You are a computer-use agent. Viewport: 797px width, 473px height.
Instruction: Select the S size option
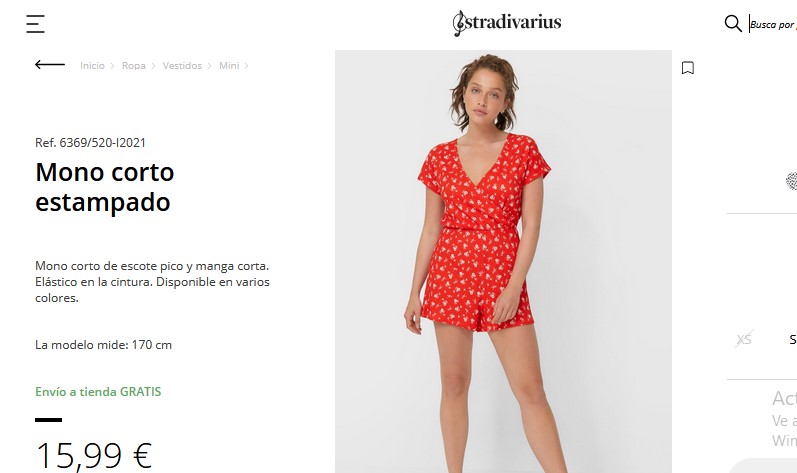pyautogui.click(x=792, y=340)
